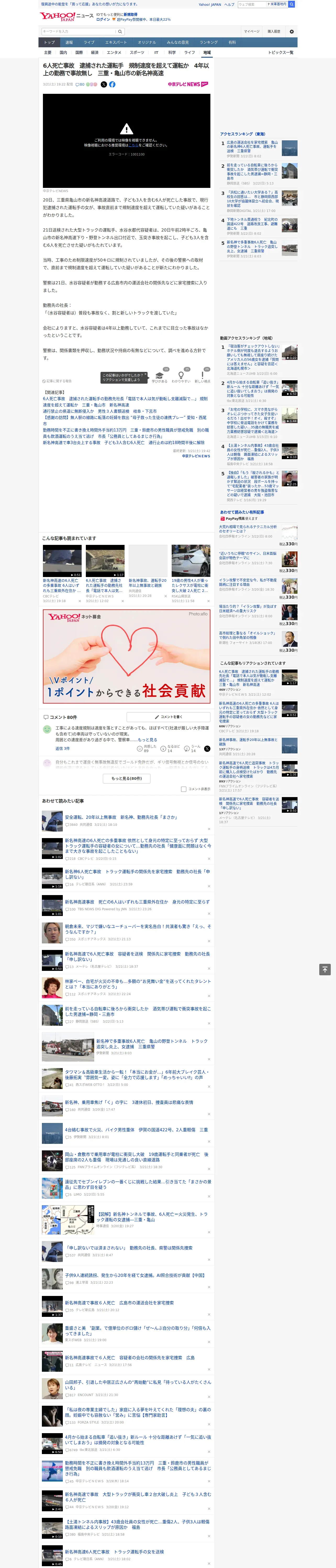Screen dimensions: 336x1568
Task: Open article 山田邦子、引退した中居正広さん
Action: point(138,1385)
